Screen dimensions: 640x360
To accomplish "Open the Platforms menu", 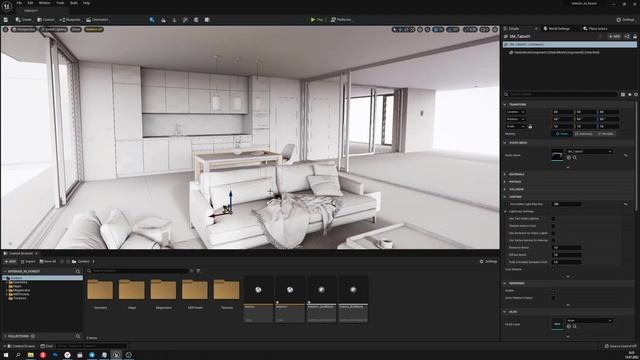I will (341, 20).
